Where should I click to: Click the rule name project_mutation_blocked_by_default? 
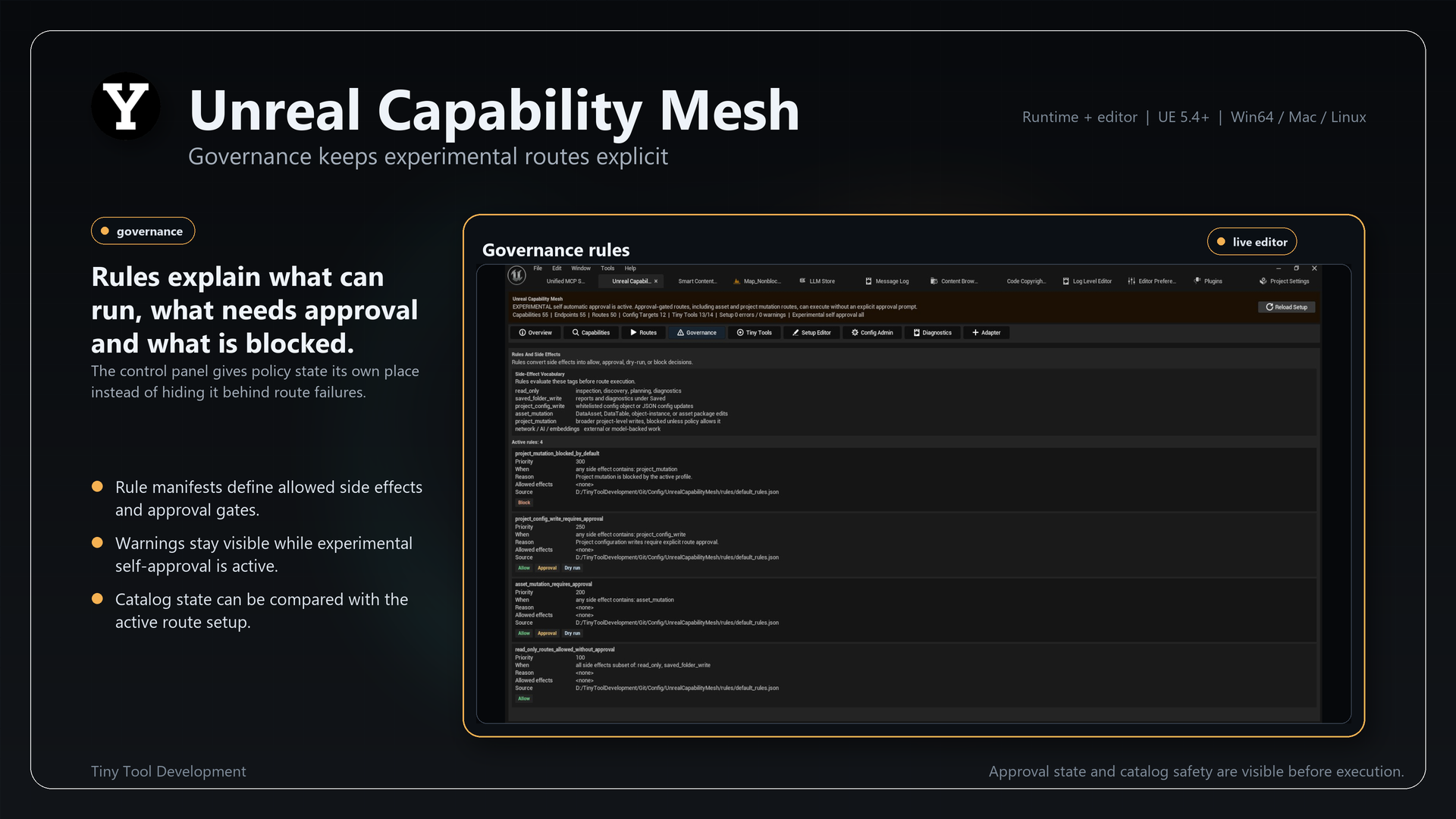[557, 453]
